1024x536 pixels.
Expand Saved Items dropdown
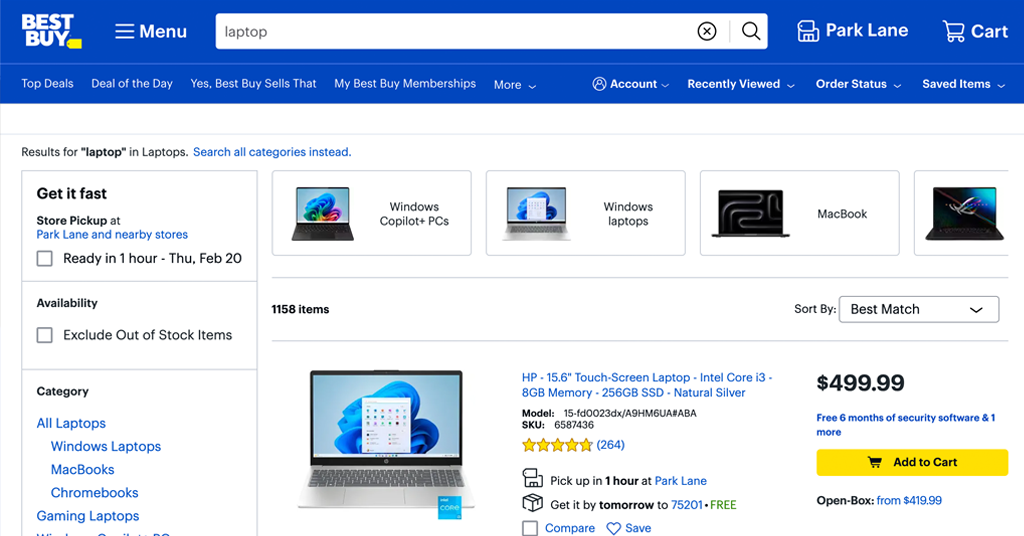pos(963,84)
